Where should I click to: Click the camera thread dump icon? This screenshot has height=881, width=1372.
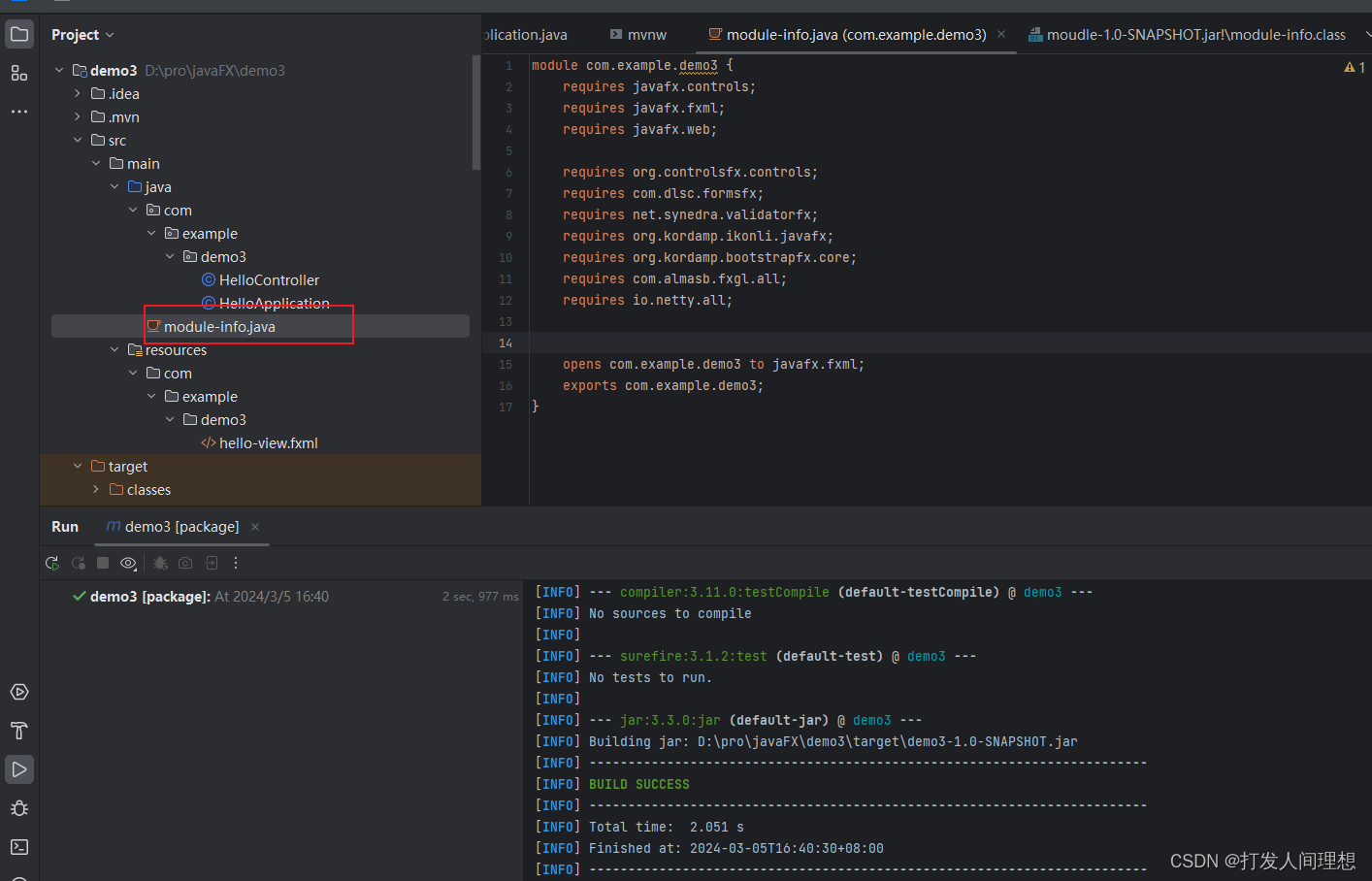pos(184,563)
